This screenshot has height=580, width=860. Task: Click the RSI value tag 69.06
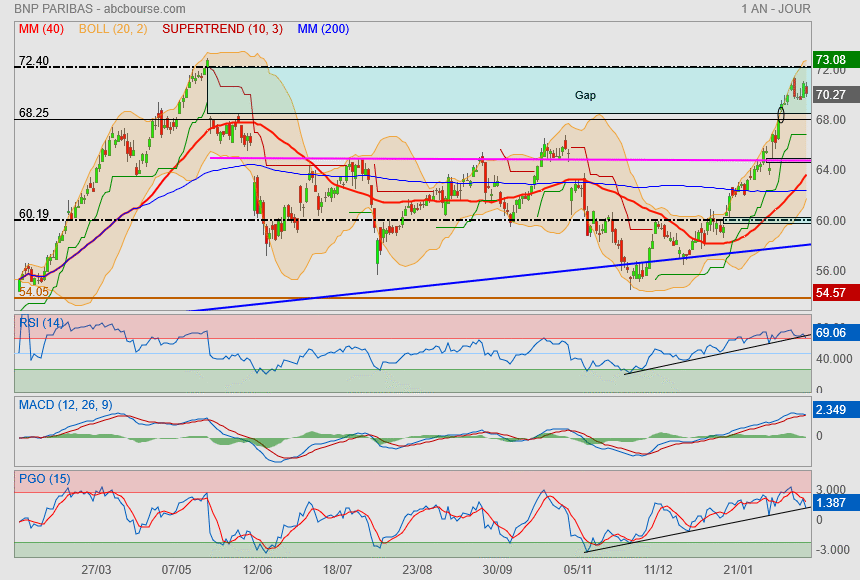click(x=832, y=332)
